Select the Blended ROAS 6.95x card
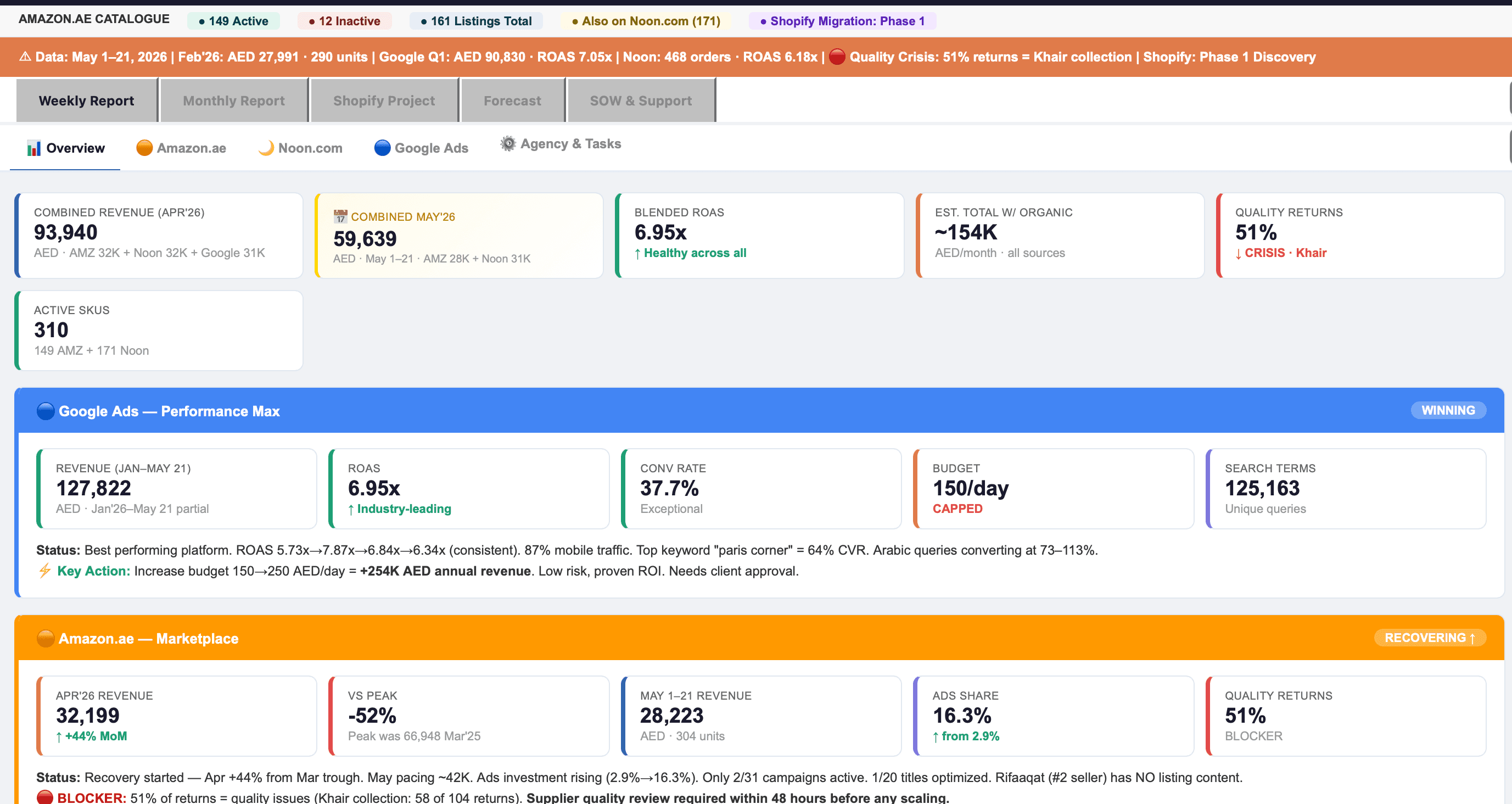Screen dimensions: 1512x804 click(x=759, y=236)
